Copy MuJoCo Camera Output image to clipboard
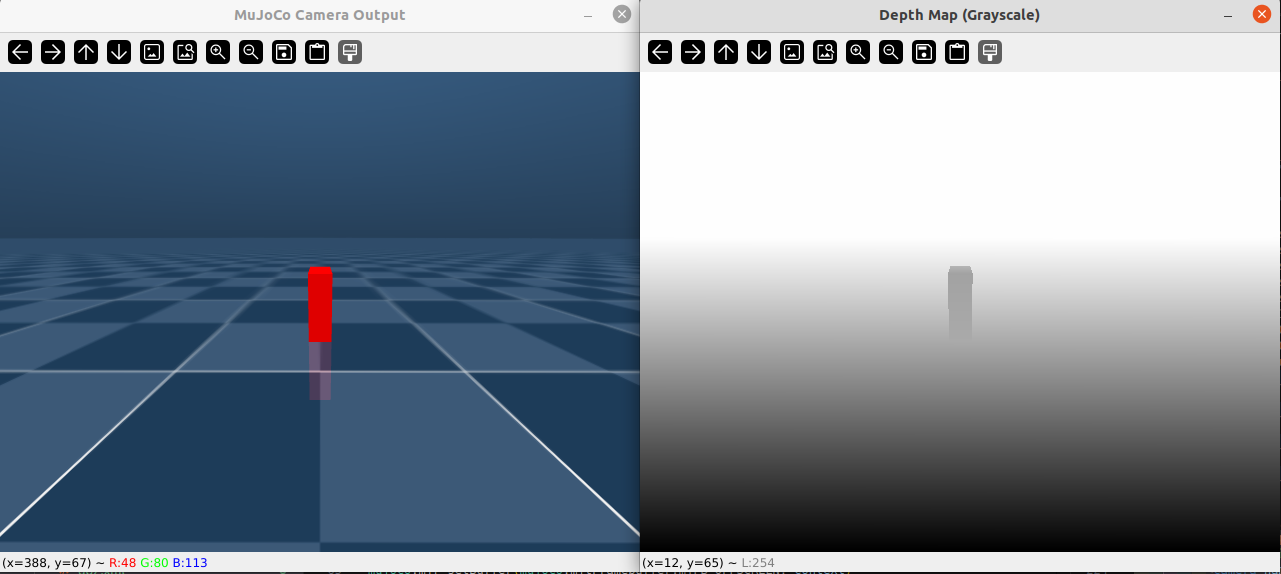 point(317,52)
